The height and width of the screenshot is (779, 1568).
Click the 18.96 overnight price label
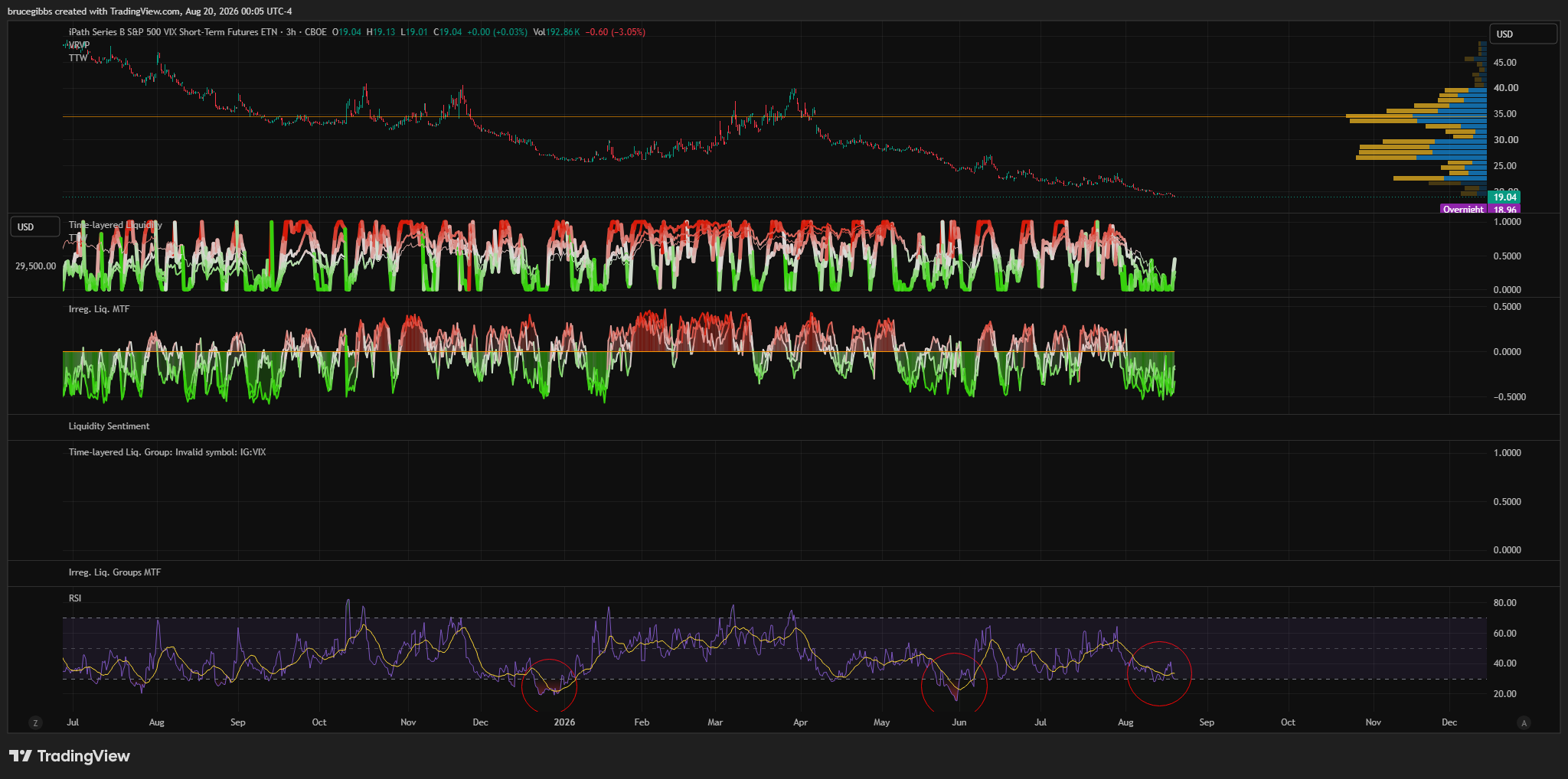[1504, 209]
